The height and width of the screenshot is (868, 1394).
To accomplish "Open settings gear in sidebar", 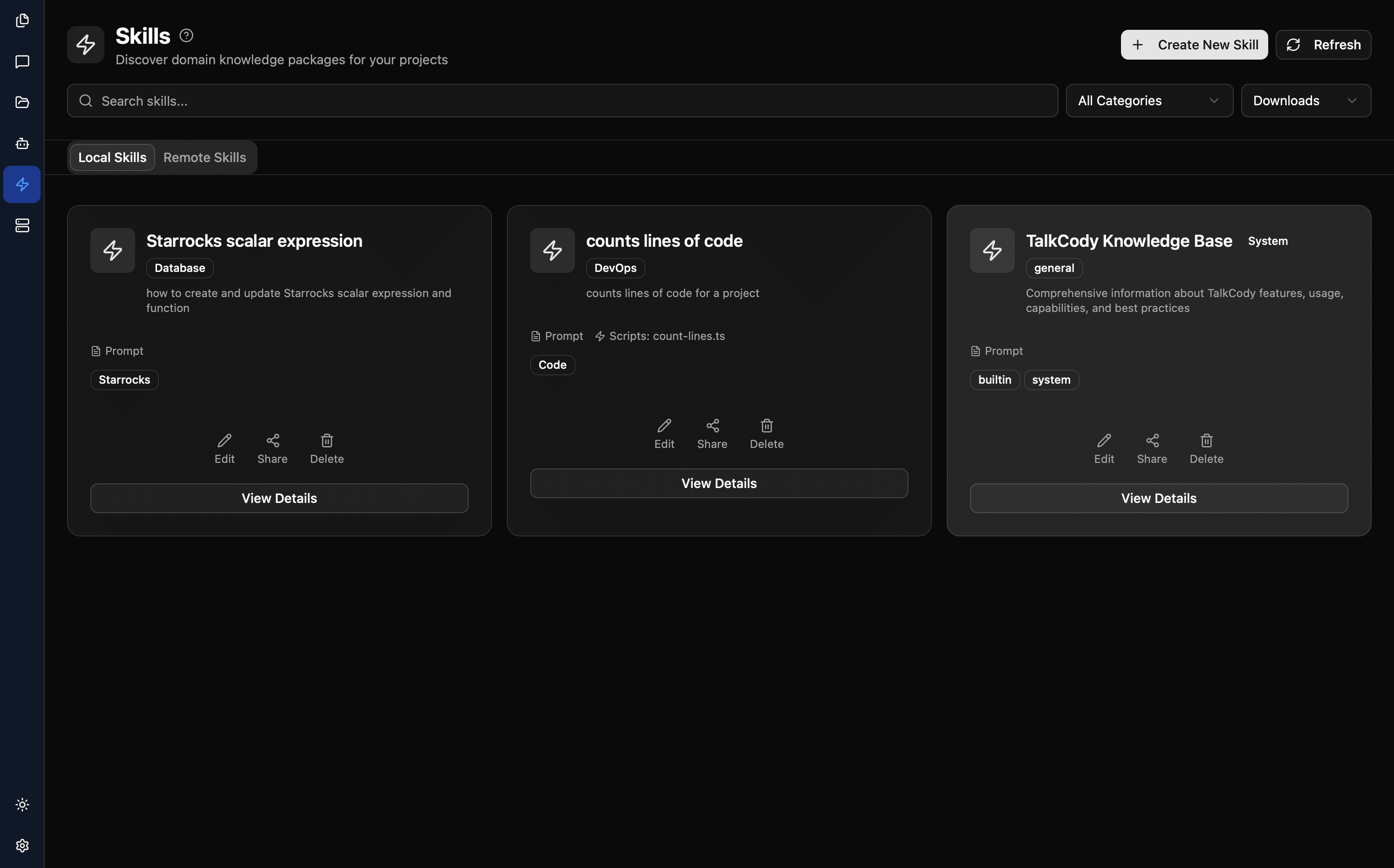I will coord(22,846).
